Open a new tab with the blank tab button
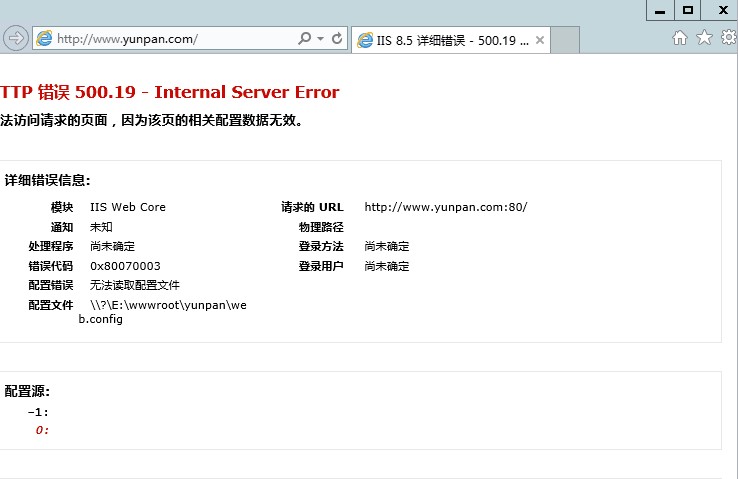The image size is (738, 479). click(565, 40)
